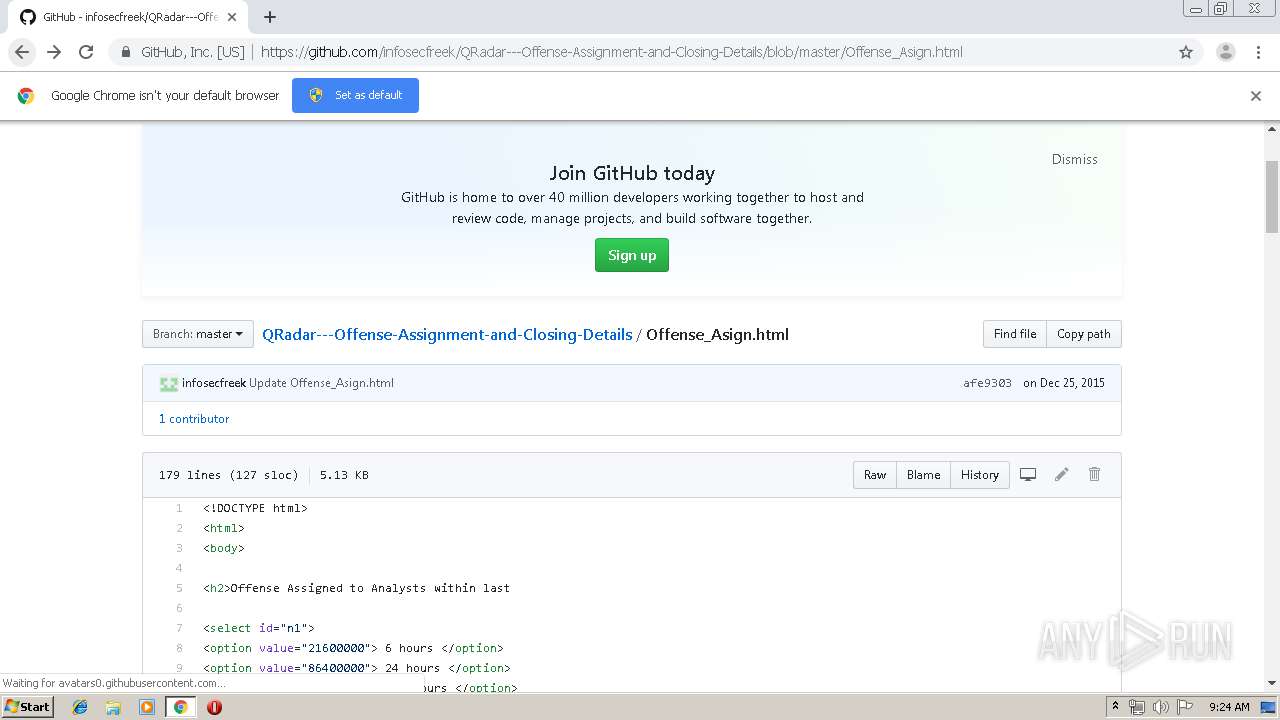The image size is (1280, 720).
Task: Show hidden system tray icons
Action: click(x=1115, y=706)
